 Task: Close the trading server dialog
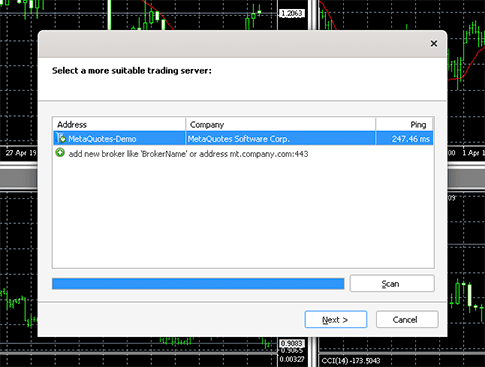point(434,44)
